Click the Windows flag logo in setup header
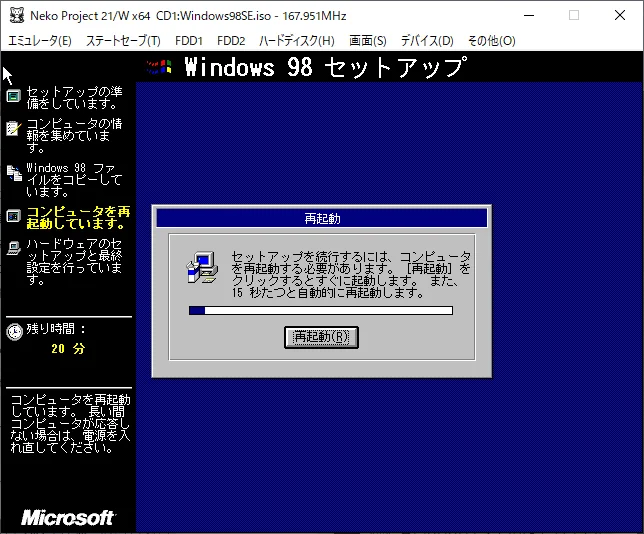This screenshot has height=534, width=644. 159,67
